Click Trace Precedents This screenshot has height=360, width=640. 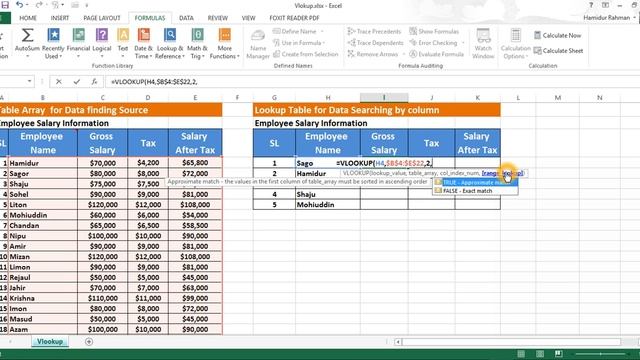click(x=374, y=31)
